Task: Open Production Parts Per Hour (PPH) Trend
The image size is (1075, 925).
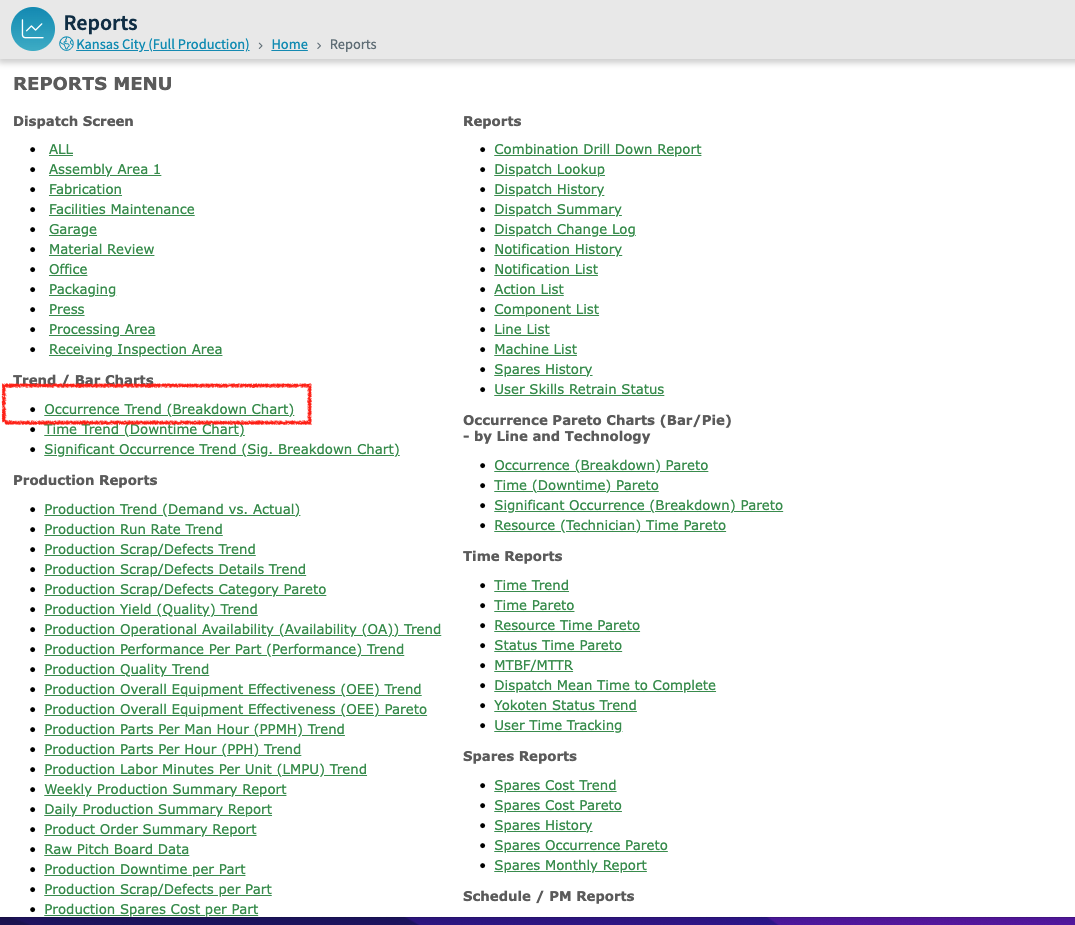Action: [x=173, y=749]
